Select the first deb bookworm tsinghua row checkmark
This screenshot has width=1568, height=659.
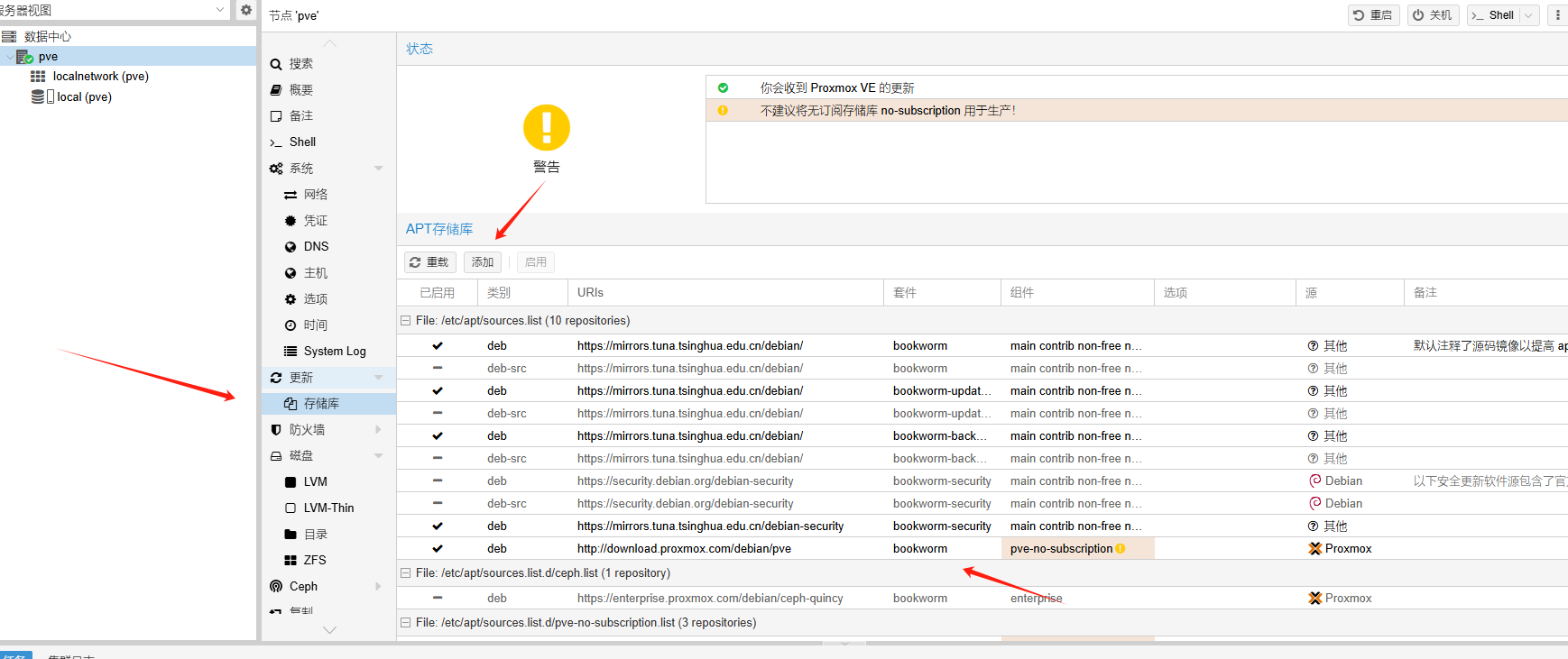click(438, 346)
